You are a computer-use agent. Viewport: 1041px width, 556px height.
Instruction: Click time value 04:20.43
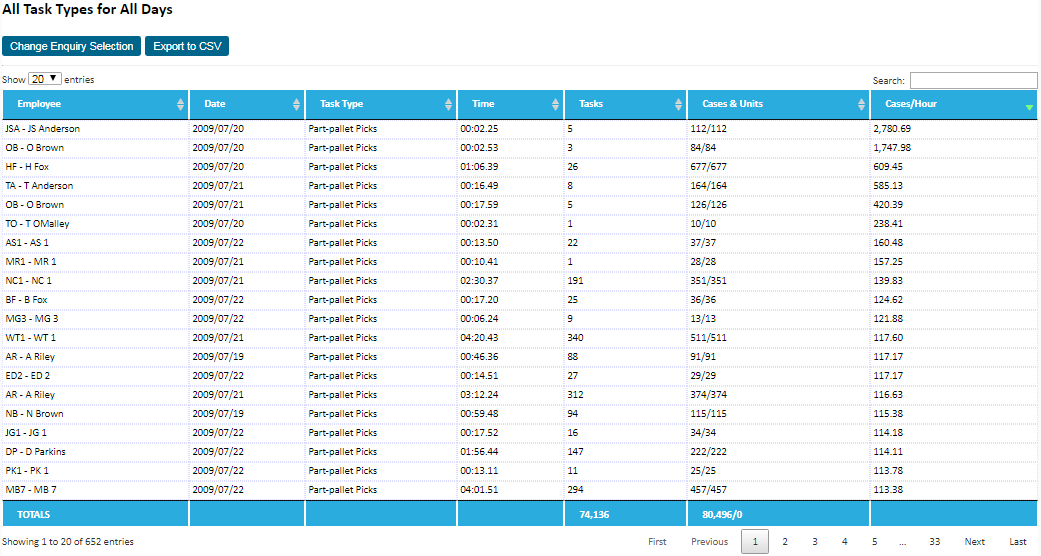479,338
